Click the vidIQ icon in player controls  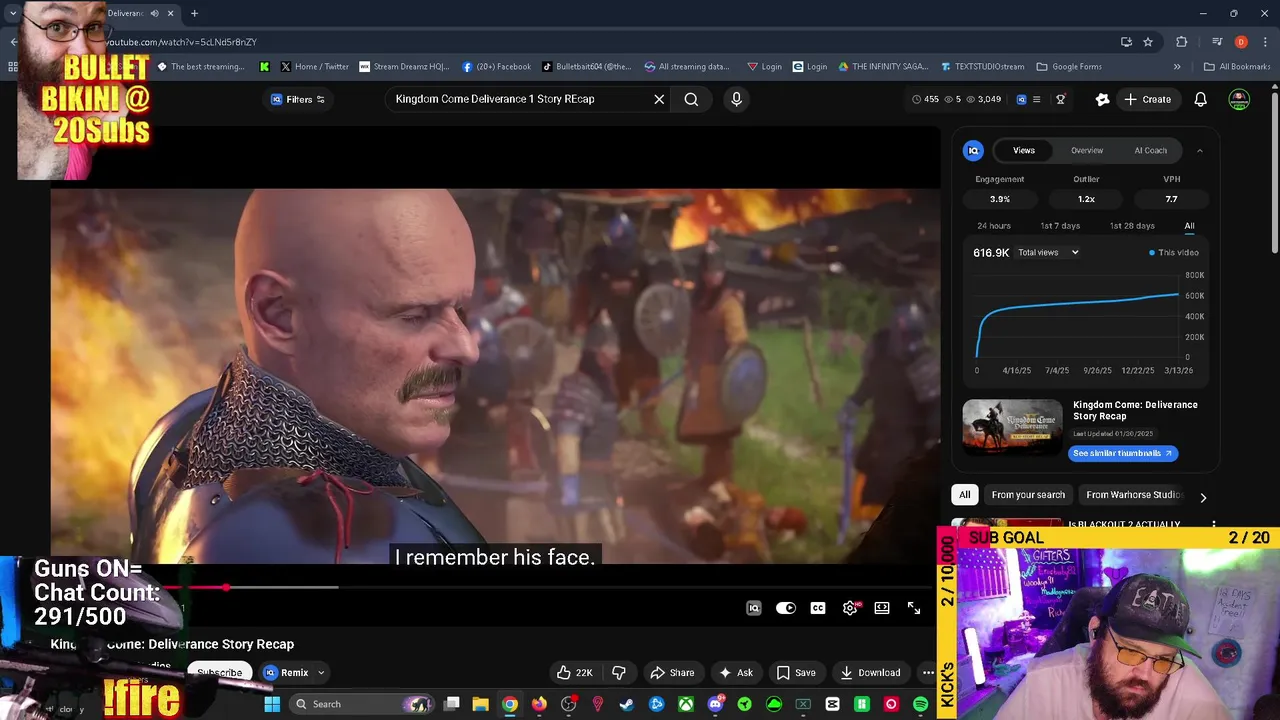(x=754, y=608)
